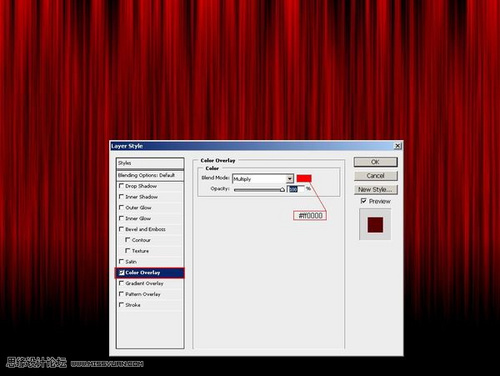Screen dimensions: 500x376
Task: Toggle the Preview checkbox
Action: pyautogui.click(x=364, y=201)
